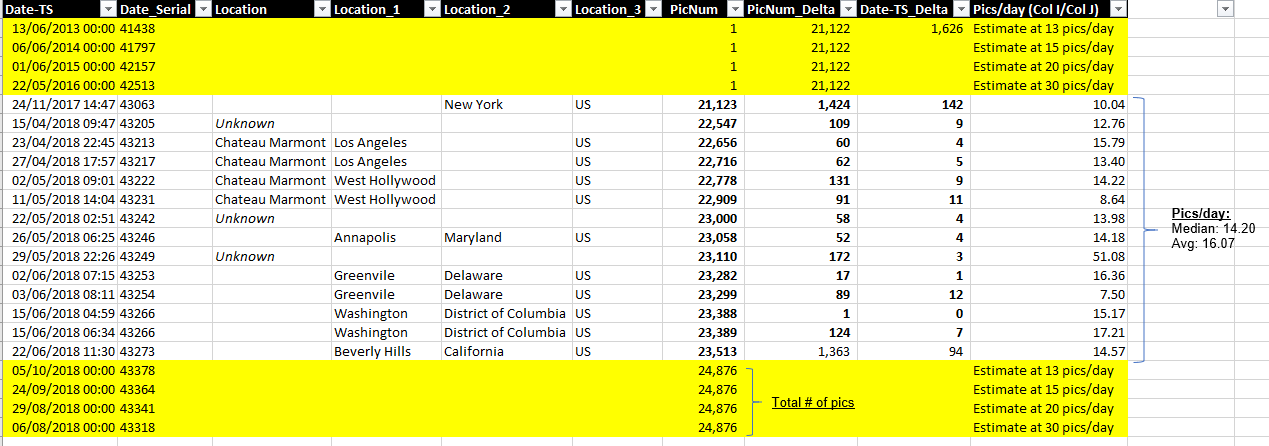Select the serial cell 43063
The width and height of the screenshot is (1269, 446).
click(x=164, y=104)
